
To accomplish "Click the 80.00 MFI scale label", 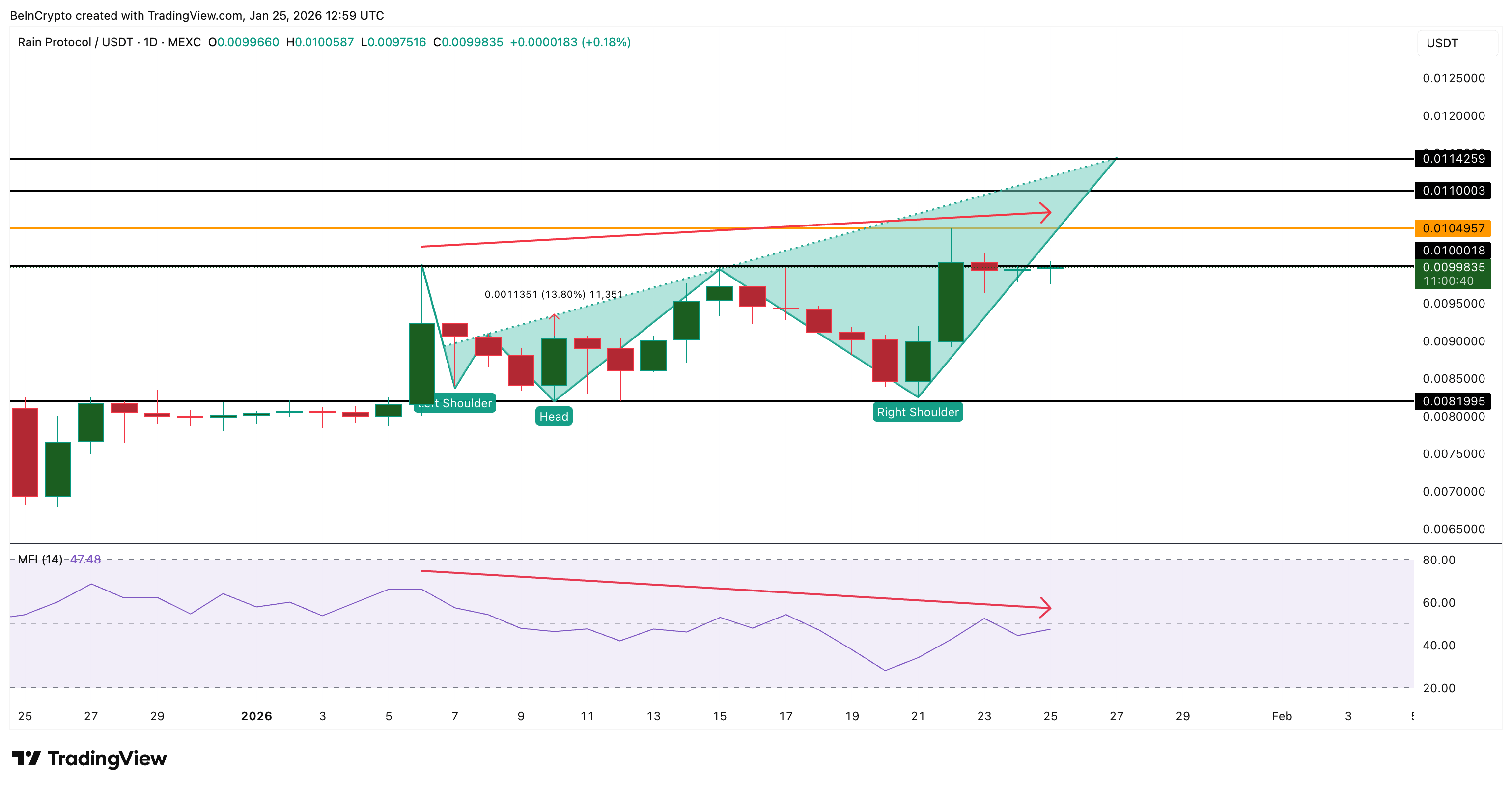I will pos(1439,560).
